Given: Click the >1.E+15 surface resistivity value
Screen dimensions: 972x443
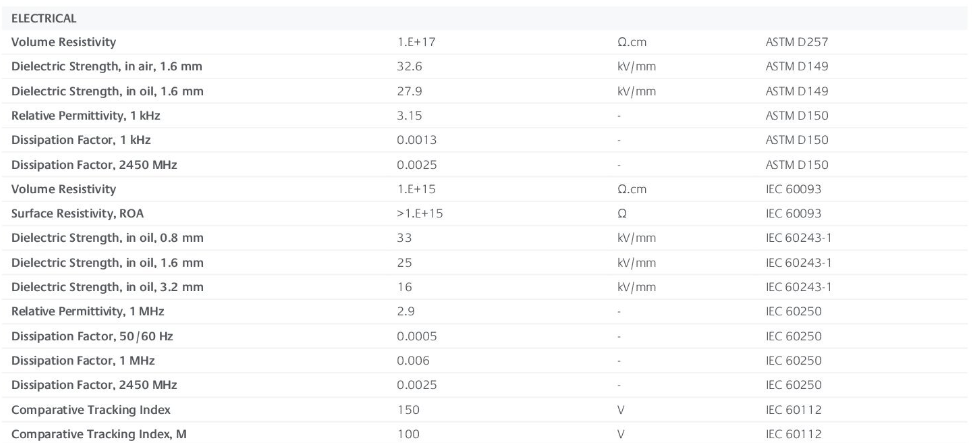Looking at the screenshot, I should point(418,212).
